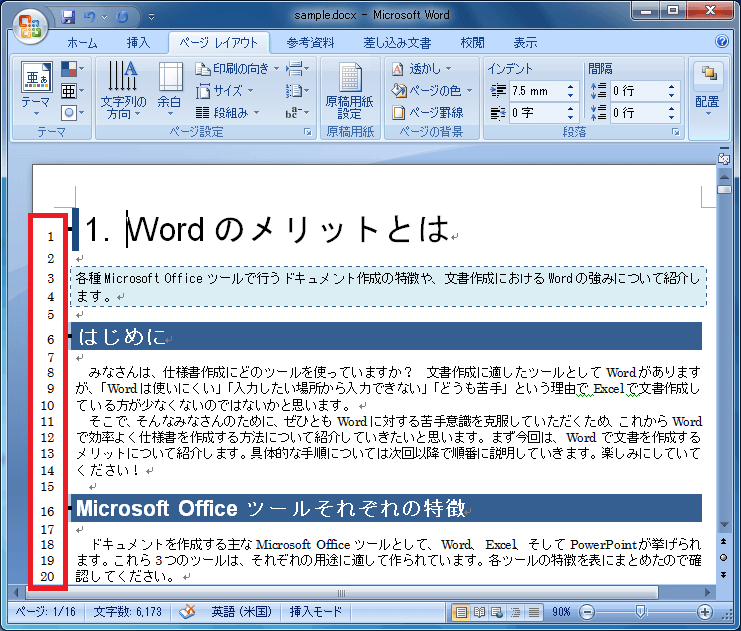Open the 余白 margins menu

(x=170, y=90)
